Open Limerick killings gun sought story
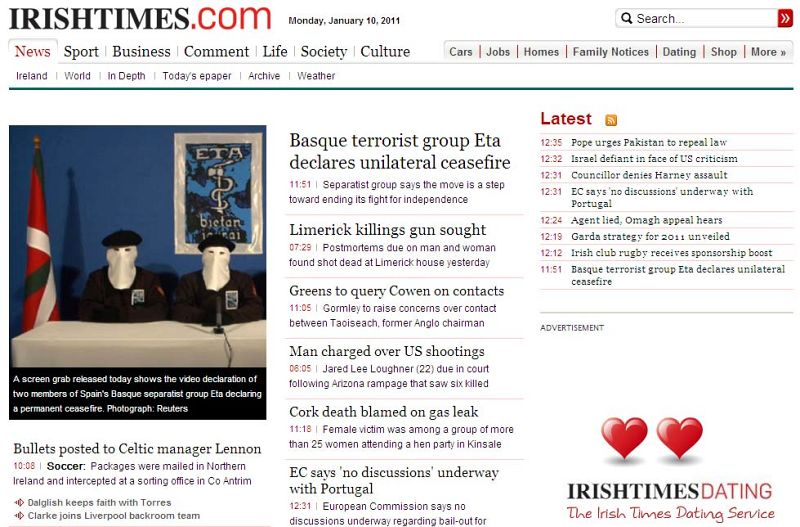The height and width of the screenshot is (527, 800). point(388,230)
